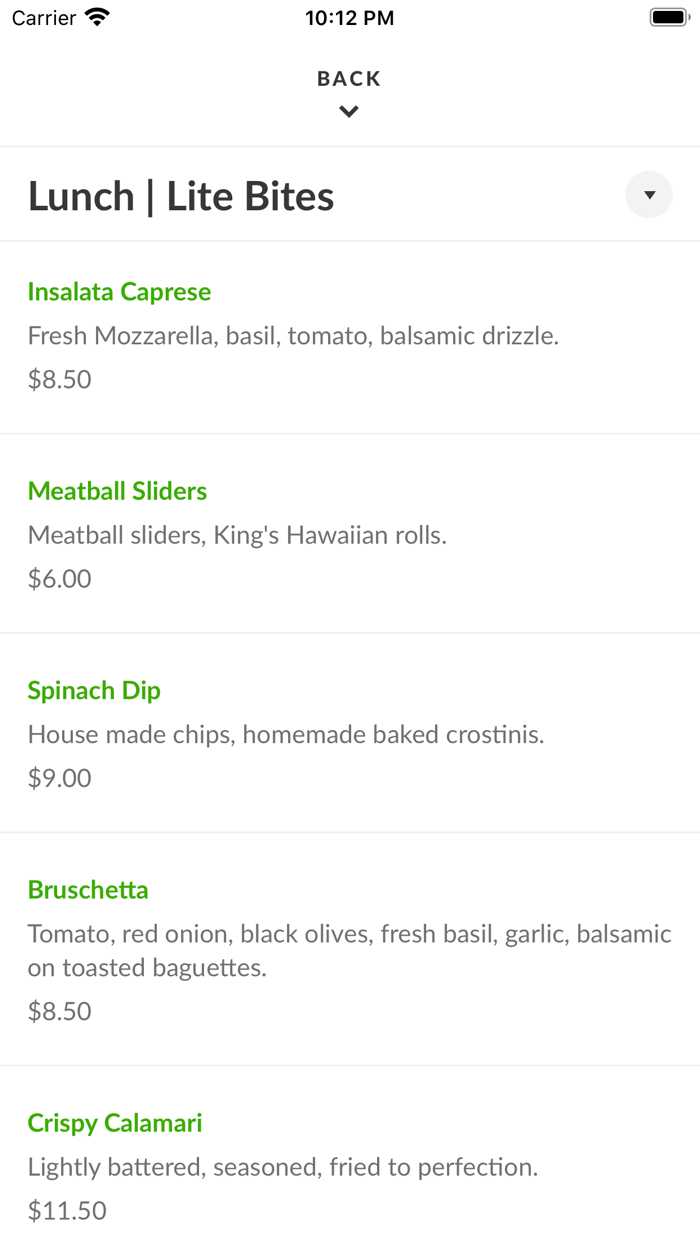700x1244 pixels.
Task: Tap the $9.00 Spinach Dip price
Action: tap(60, 778)
